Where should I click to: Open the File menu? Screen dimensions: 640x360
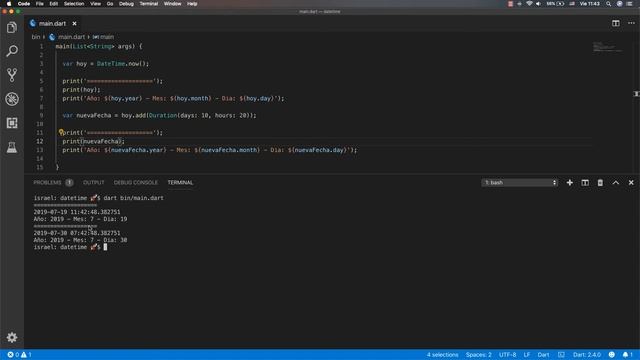(40, 4)
